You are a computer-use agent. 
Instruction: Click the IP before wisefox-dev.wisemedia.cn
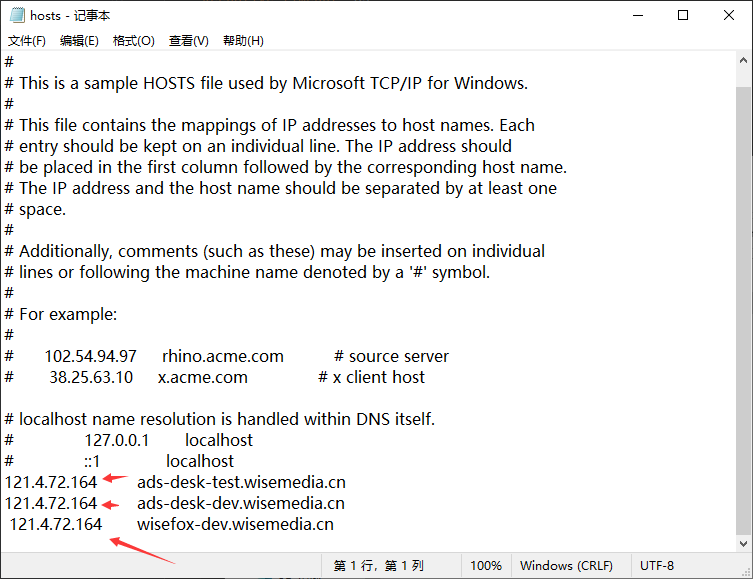point(56,524)
